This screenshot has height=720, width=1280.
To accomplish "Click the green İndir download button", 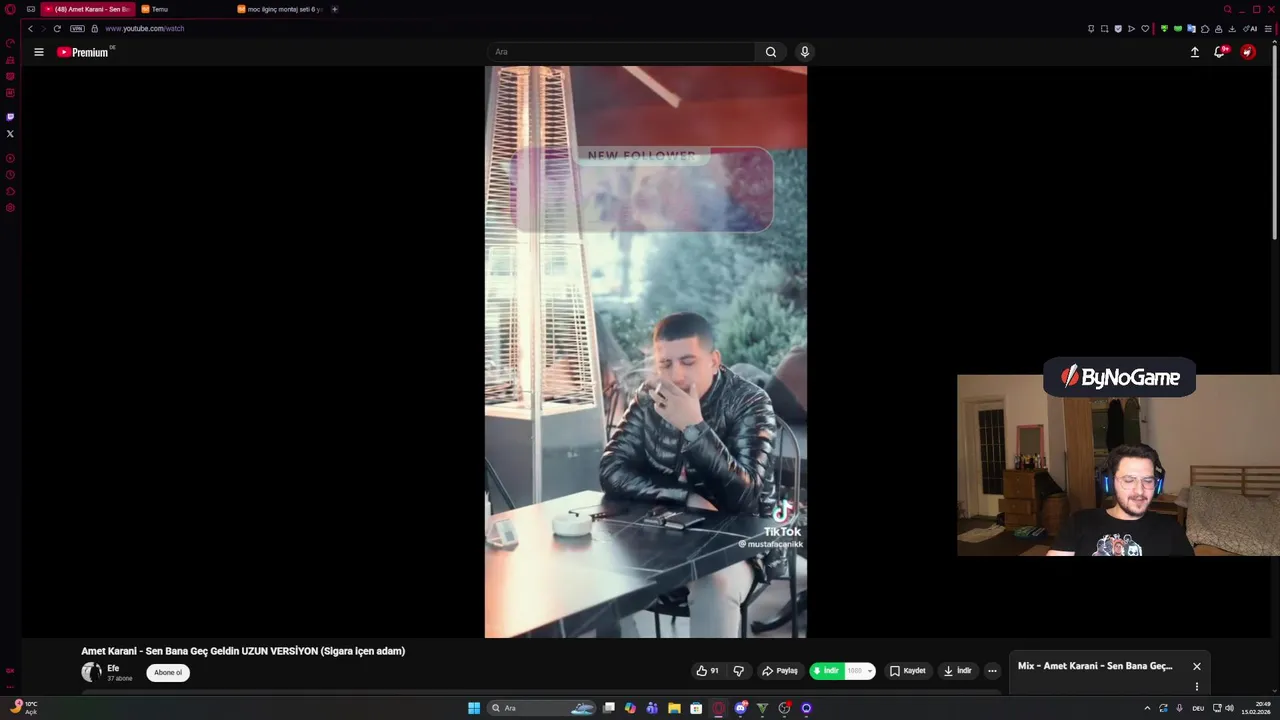I will (826, 671).
